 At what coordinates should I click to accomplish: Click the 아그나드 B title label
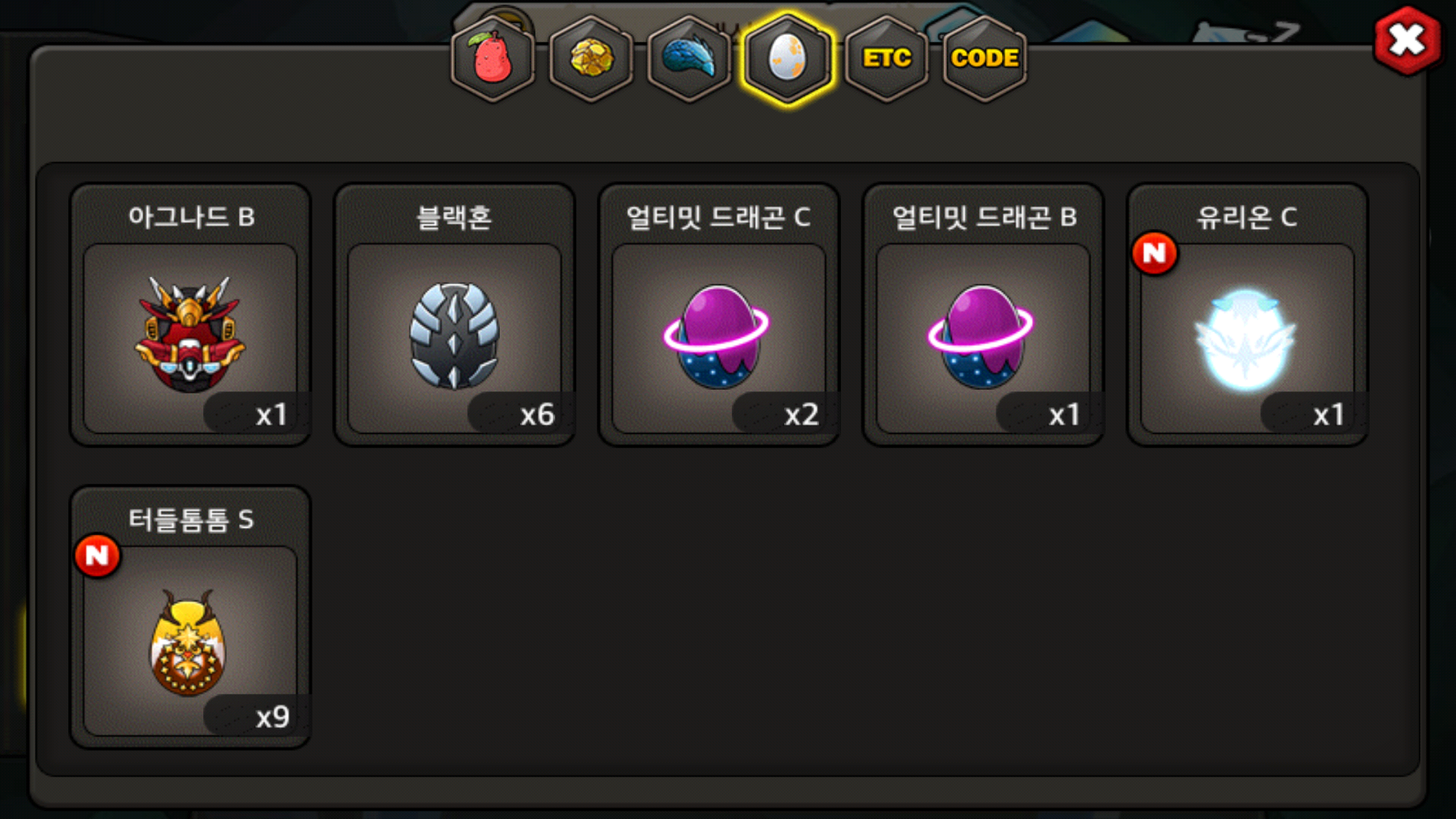coord(191,217)
